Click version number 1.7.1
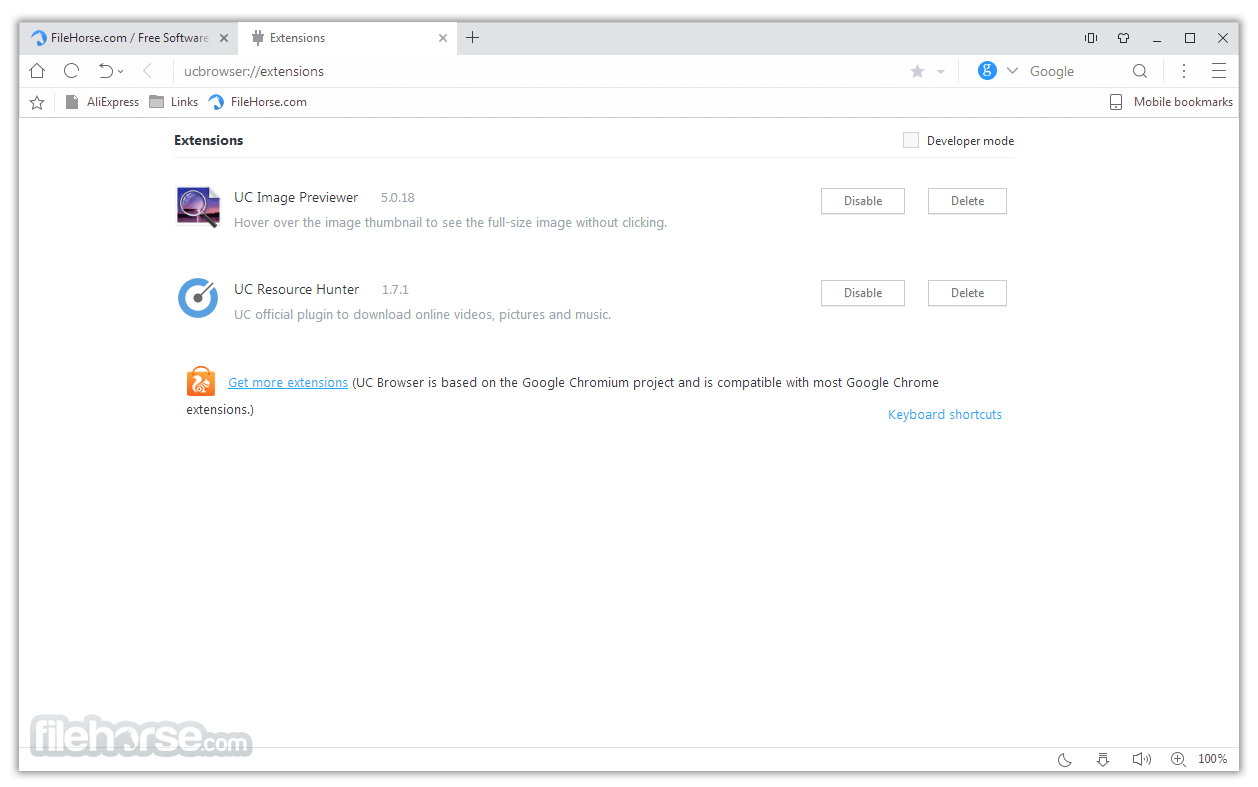The image size is (1258, 787). (395, 290)
